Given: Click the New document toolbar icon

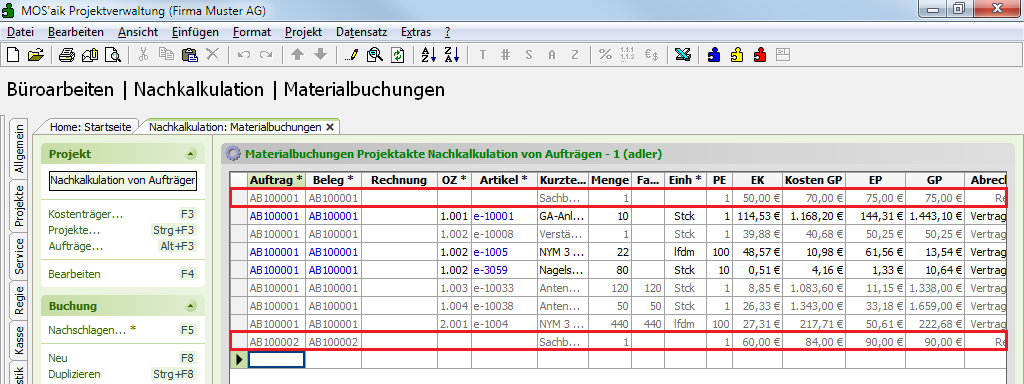Looking at the screenshot, I should click(12, 55).
